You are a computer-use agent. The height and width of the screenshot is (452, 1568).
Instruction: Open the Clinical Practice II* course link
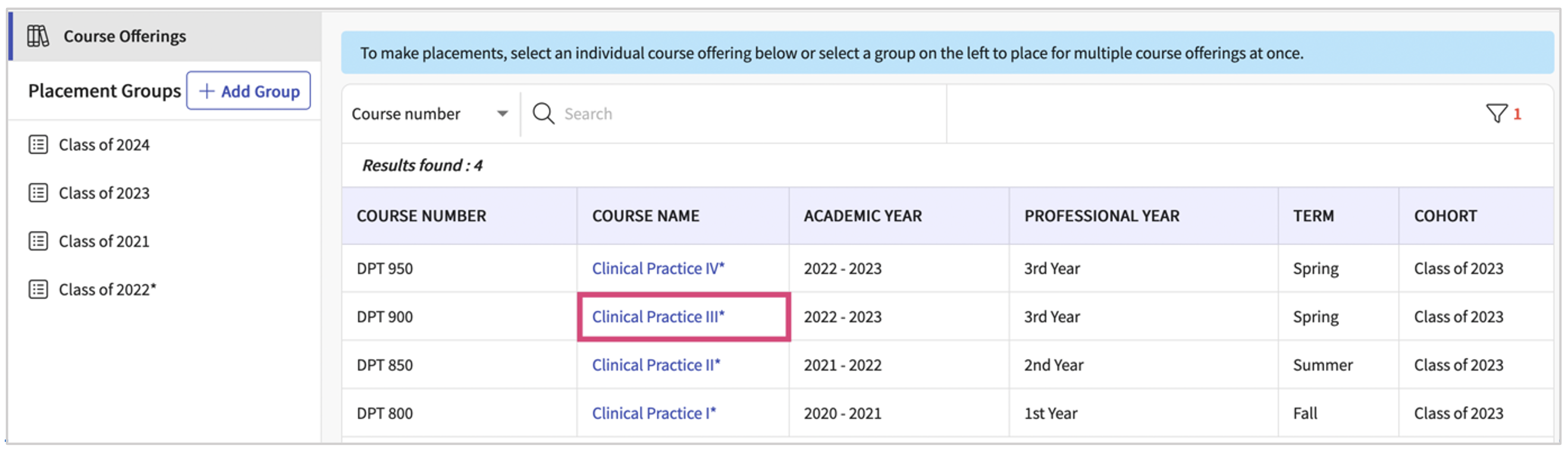point(656,365)
